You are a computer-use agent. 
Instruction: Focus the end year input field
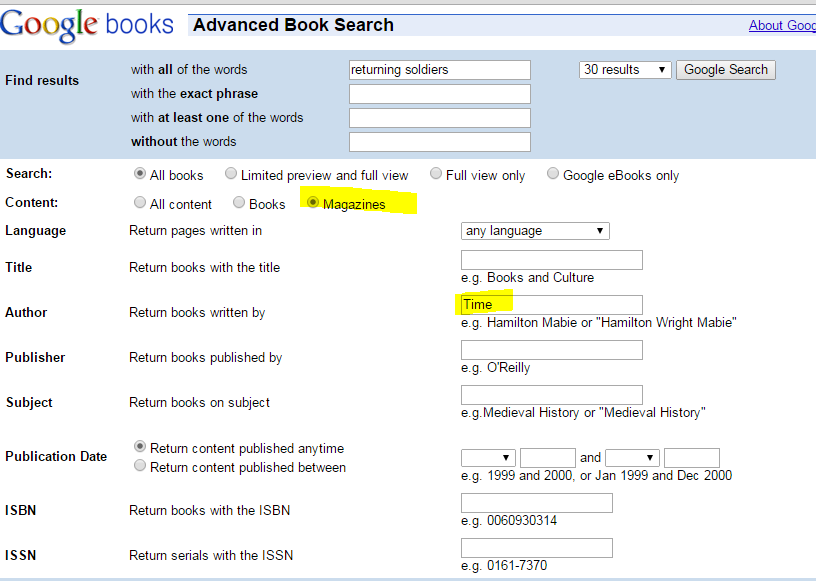coord(692,458)
